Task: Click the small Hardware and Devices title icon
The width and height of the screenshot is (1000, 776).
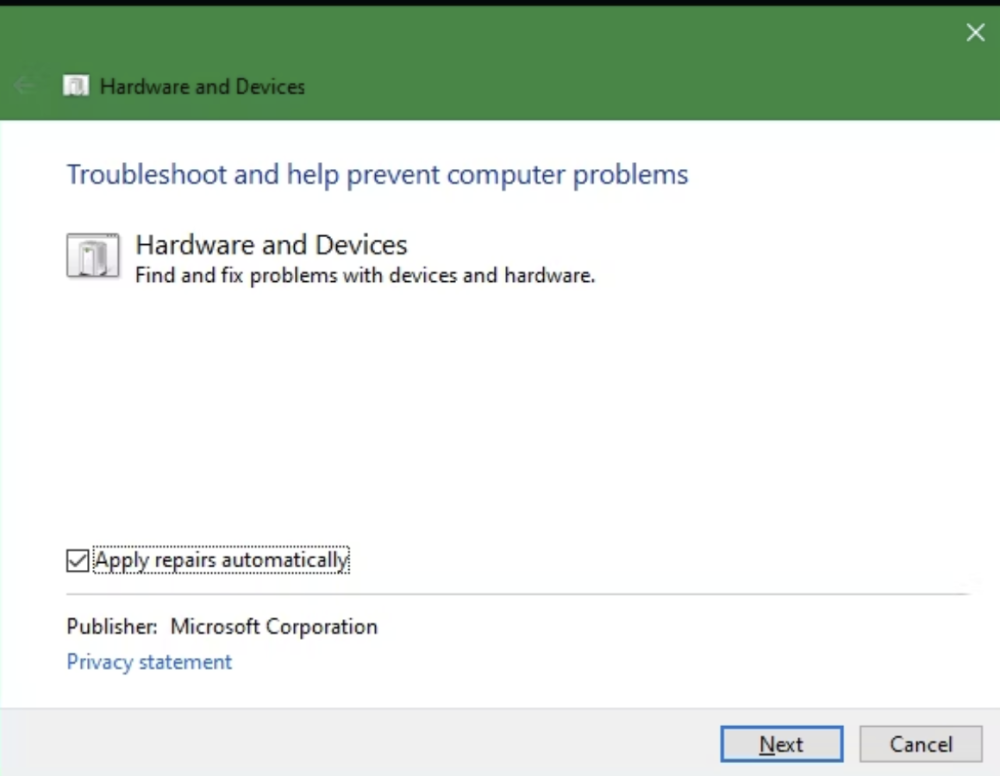Action: click(76, 86)
